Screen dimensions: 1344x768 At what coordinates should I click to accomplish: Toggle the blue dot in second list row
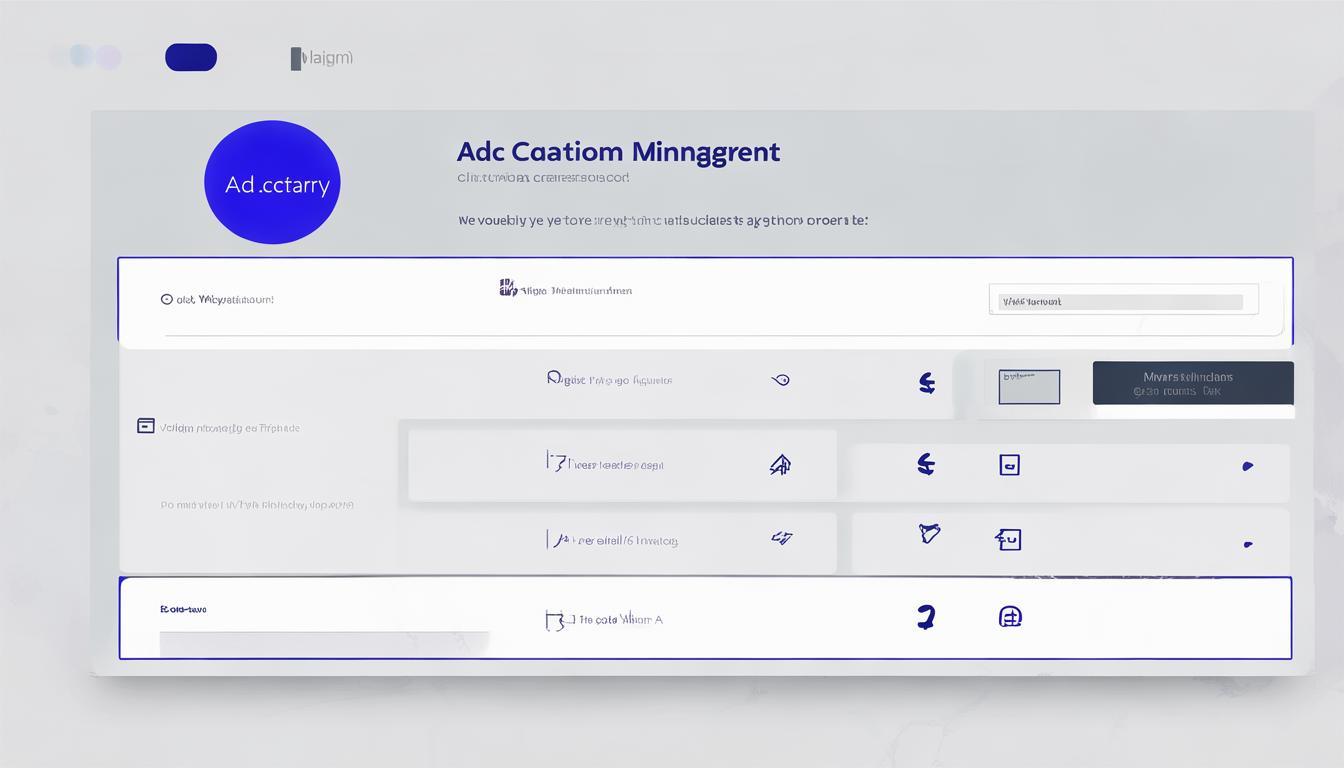click(1247, 466)
